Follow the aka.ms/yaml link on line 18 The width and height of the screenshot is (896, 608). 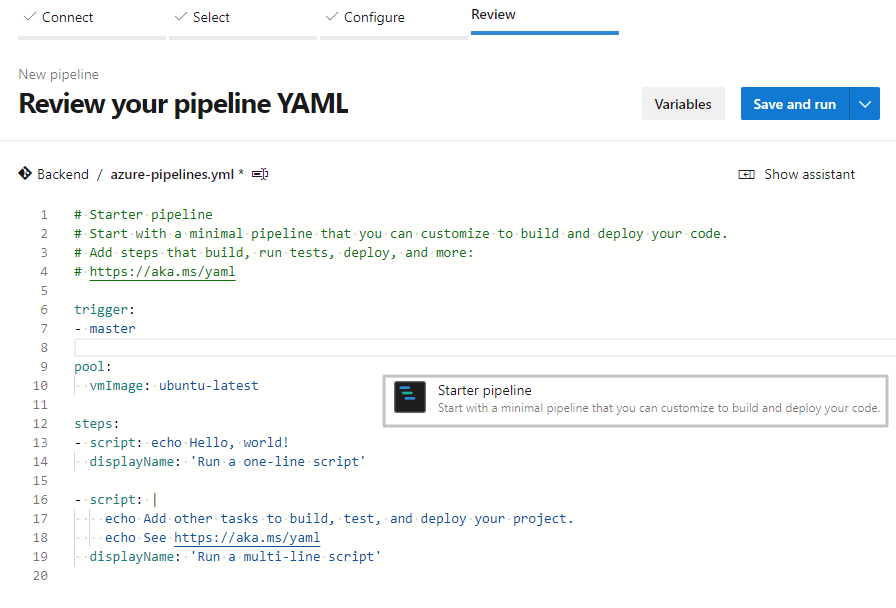click(247, 537)
